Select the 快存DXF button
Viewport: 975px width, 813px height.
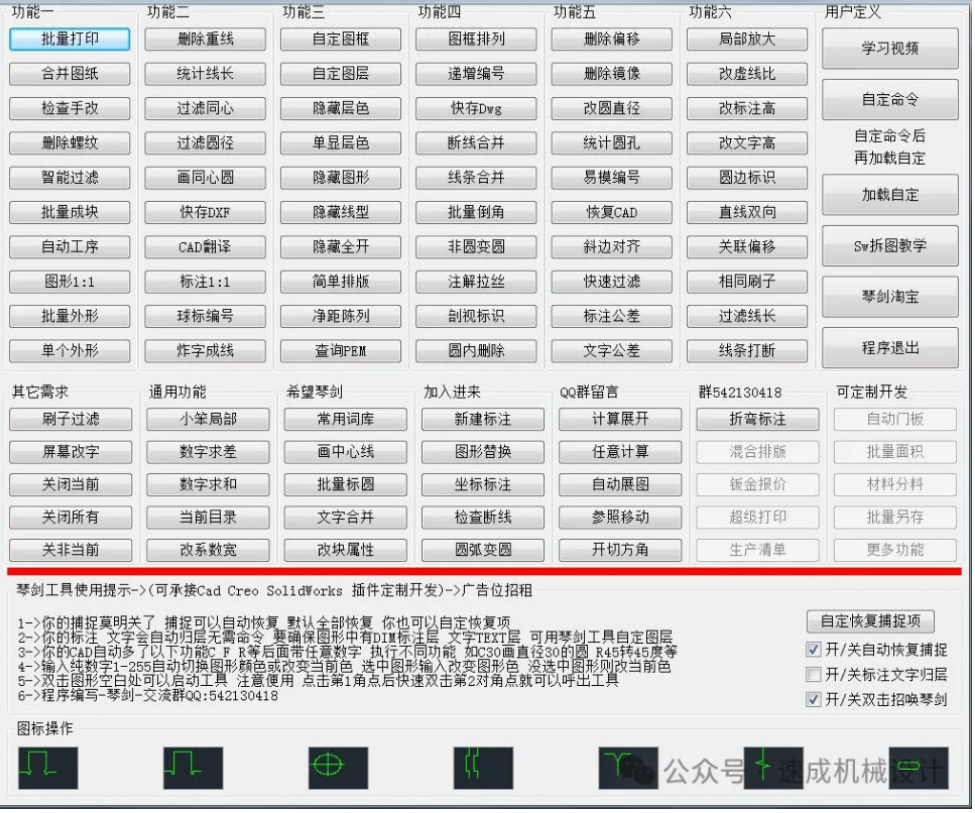click(x=205, y=212)
